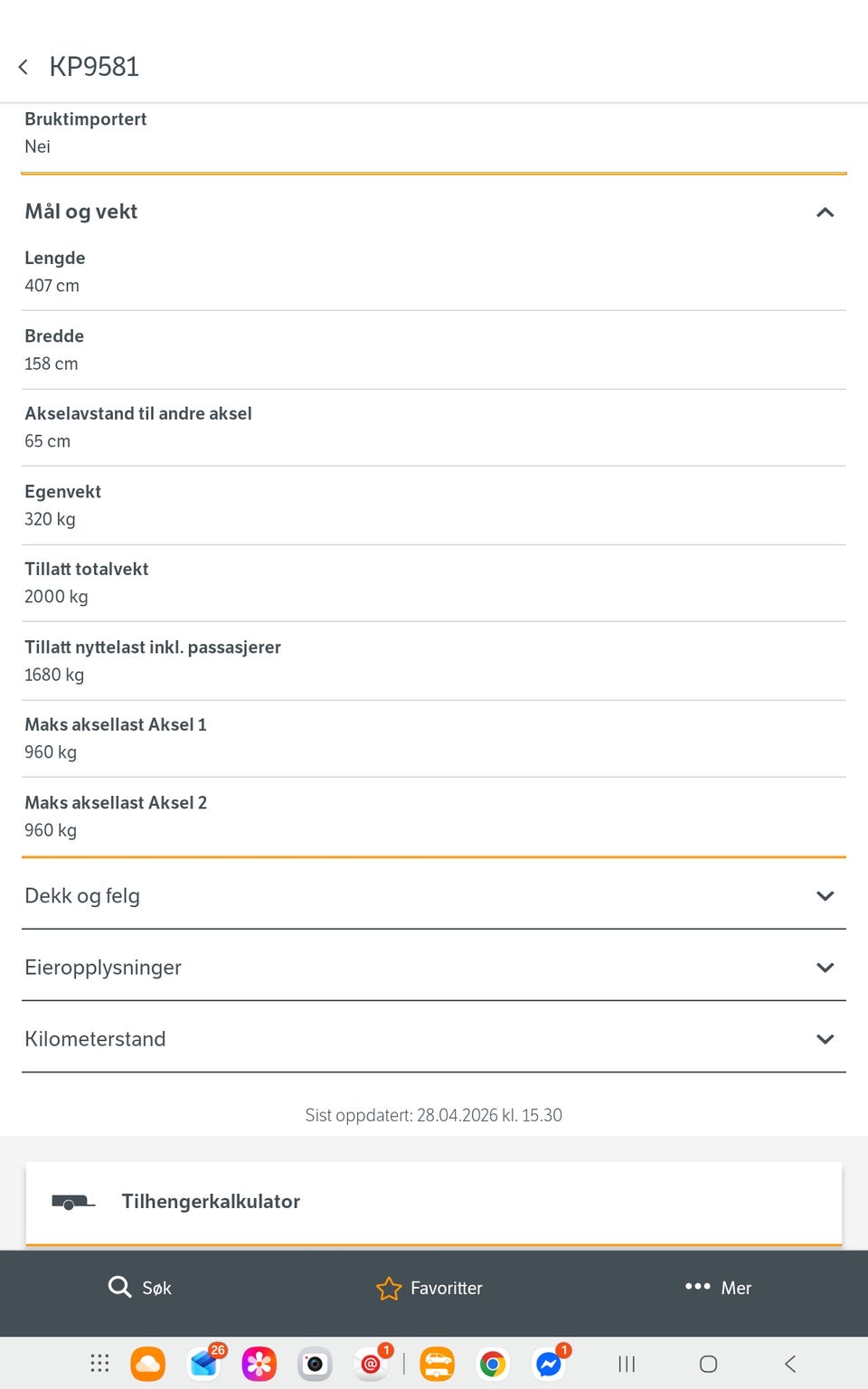Collapse the Mål og vekt section
Viewport: 868px width, 1389px height.
click(x=434, y=212)
